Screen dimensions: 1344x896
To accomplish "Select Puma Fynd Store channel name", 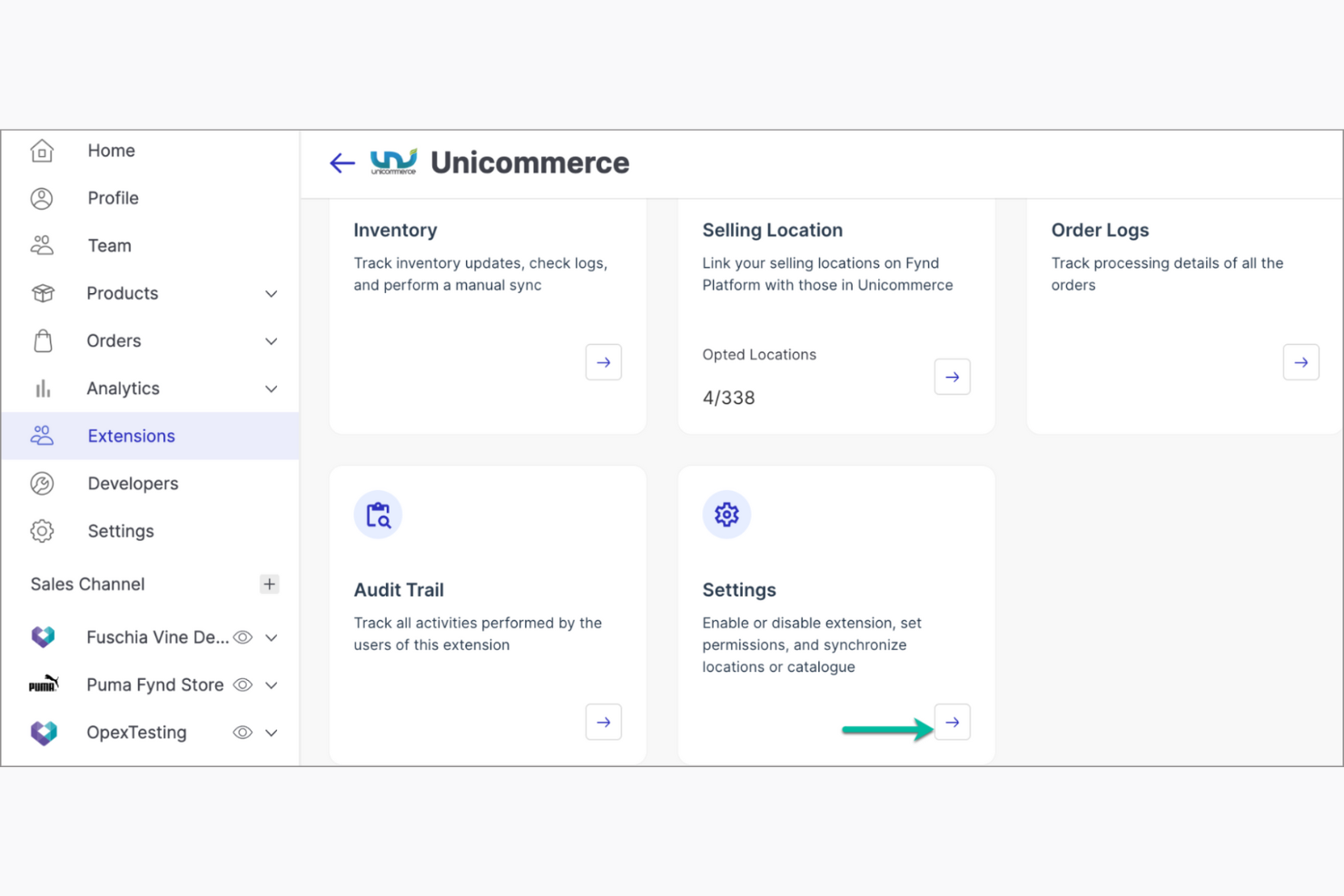I will point(155,685).
